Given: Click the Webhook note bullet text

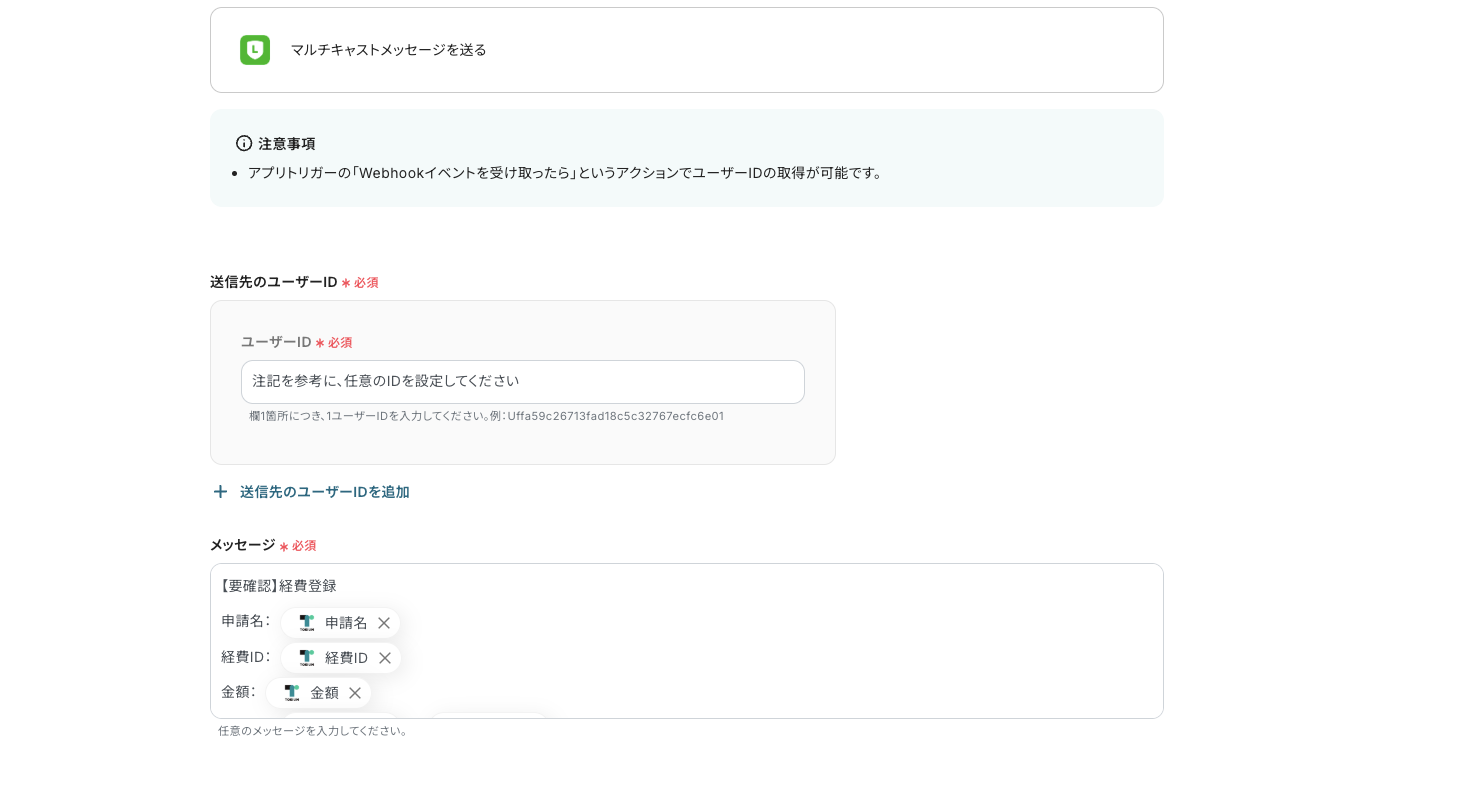Looking at the screenshot, I should 566,173.
